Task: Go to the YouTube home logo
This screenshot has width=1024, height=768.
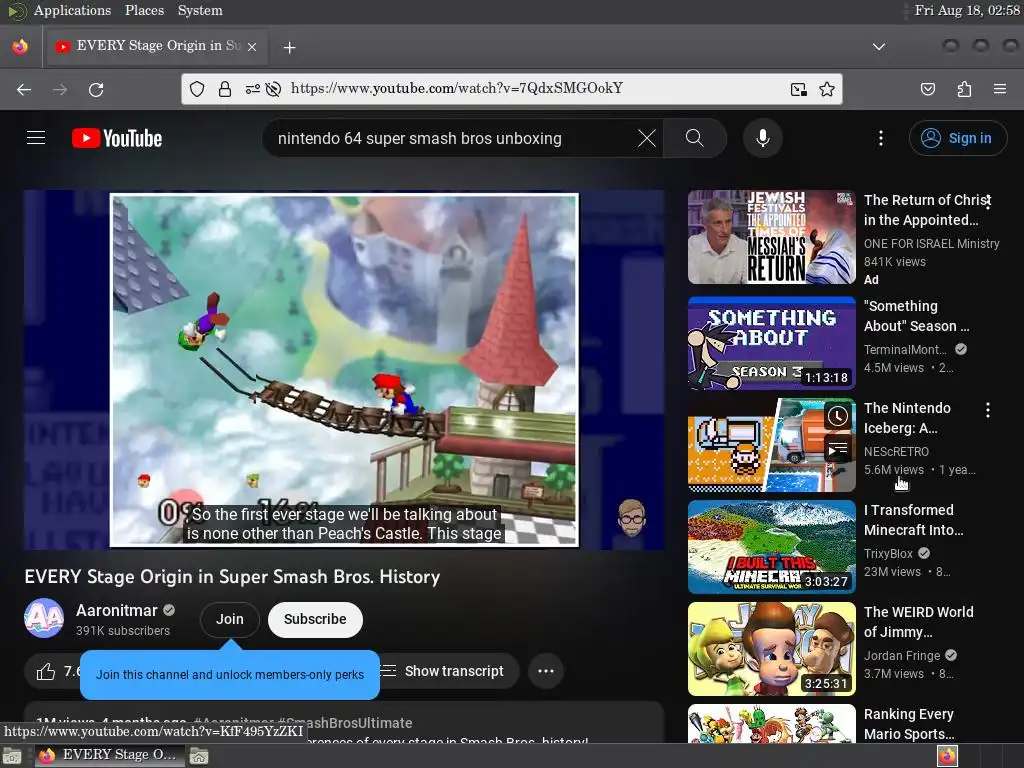Action: (117, 138)
